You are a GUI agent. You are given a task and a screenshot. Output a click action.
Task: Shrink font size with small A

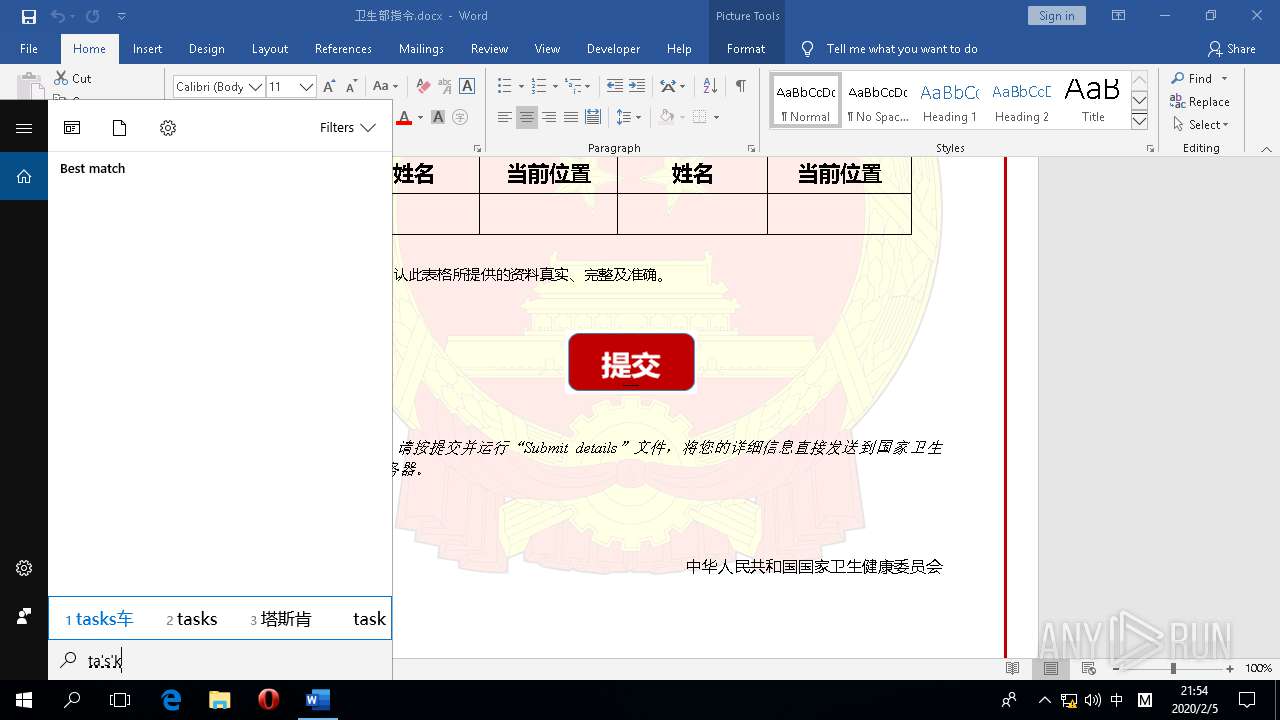coord(351,87)
